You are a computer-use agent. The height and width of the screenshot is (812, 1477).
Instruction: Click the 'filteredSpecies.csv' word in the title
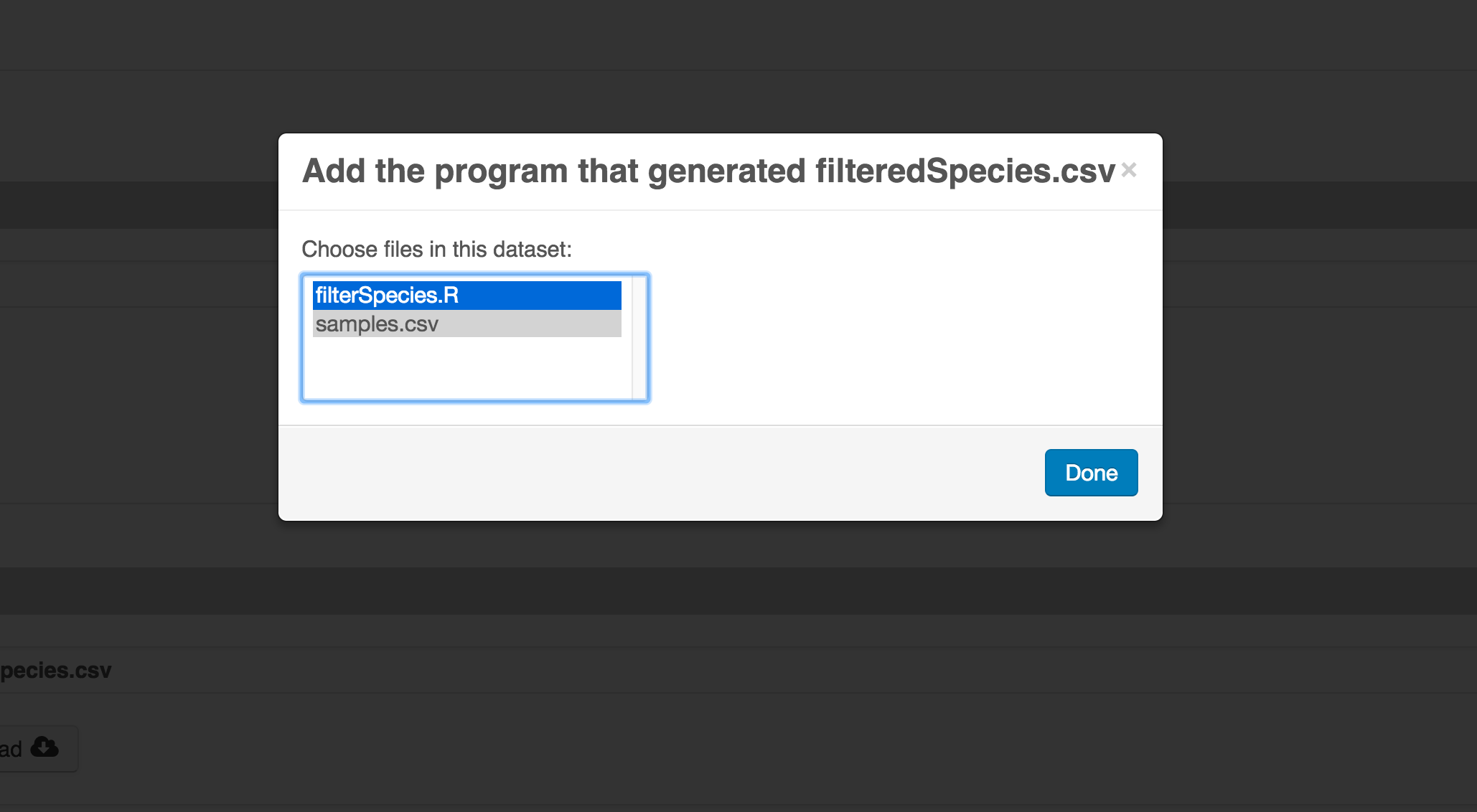tap(965, 171)
